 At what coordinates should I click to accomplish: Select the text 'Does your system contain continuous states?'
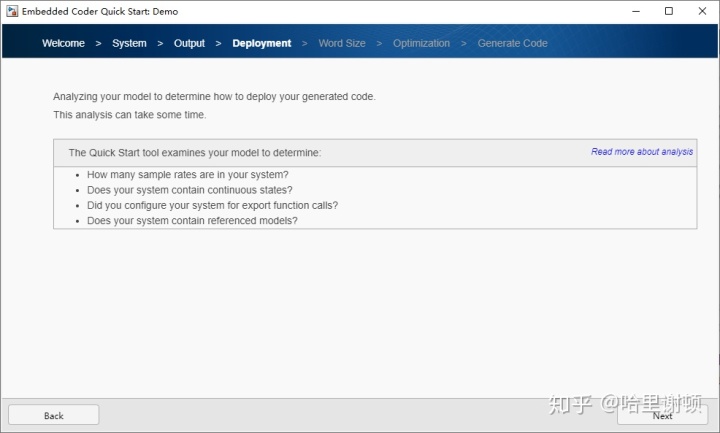click(190, 190)
